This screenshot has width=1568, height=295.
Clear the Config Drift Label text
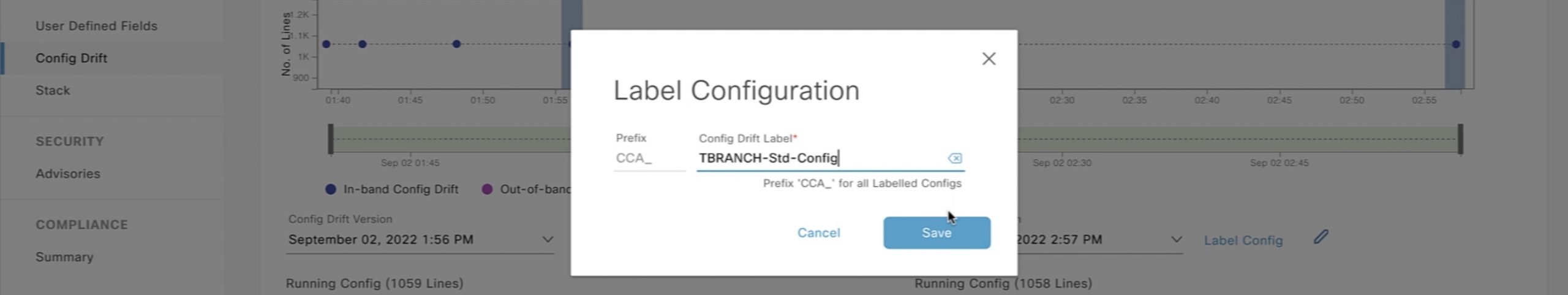(x=954, y=158)
